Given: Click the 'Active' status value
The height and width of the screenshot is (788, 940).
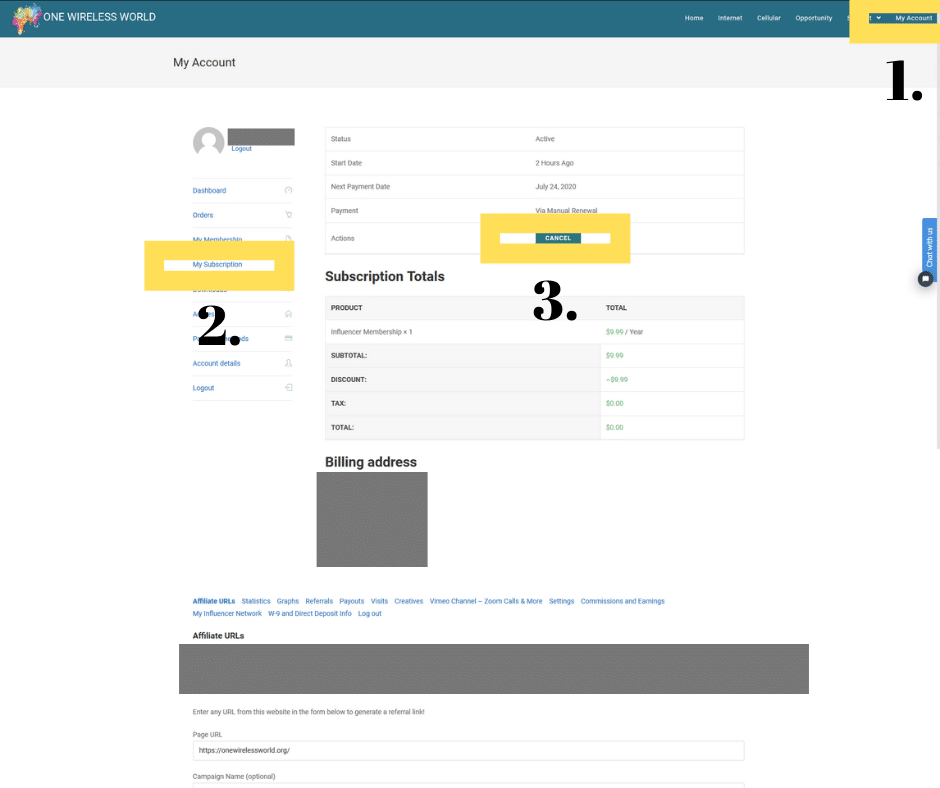Looking at the screenshot, I should pos(545,139).
